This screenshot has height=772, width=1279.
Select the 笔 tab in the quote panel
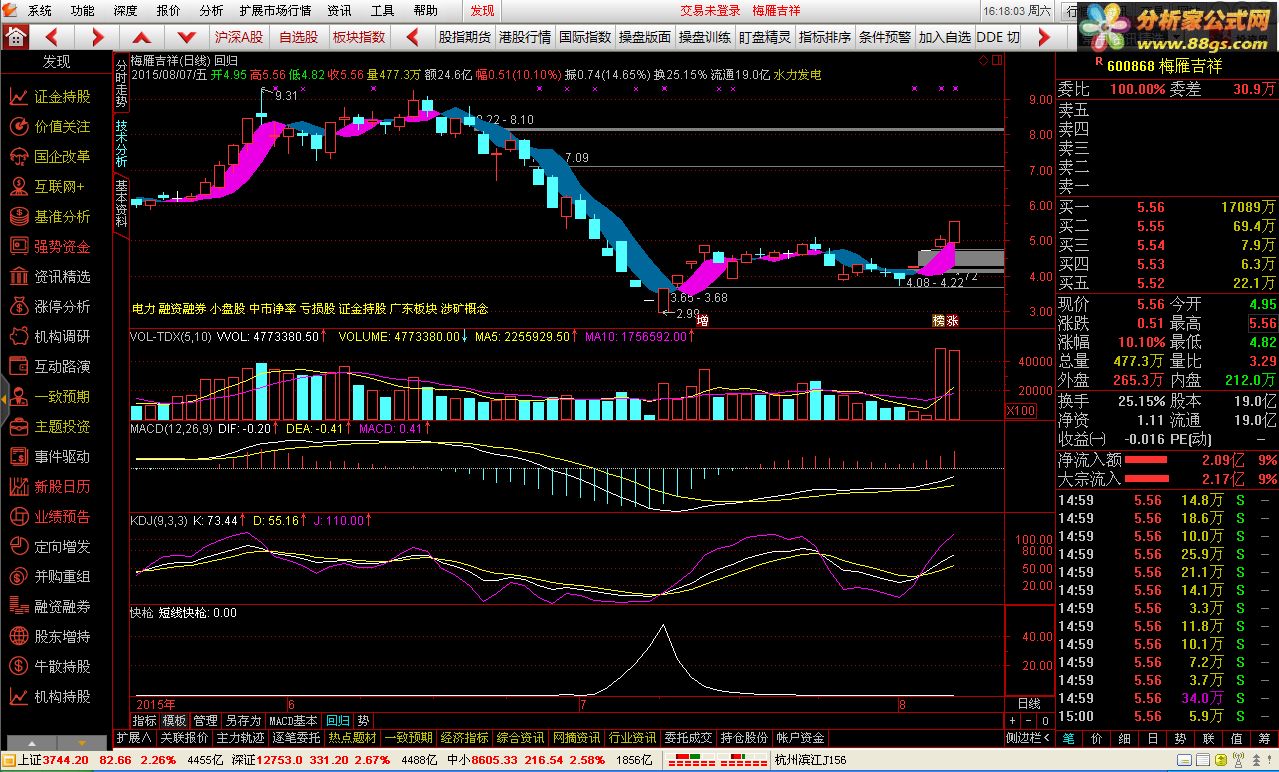click(x=1069, y=738)
